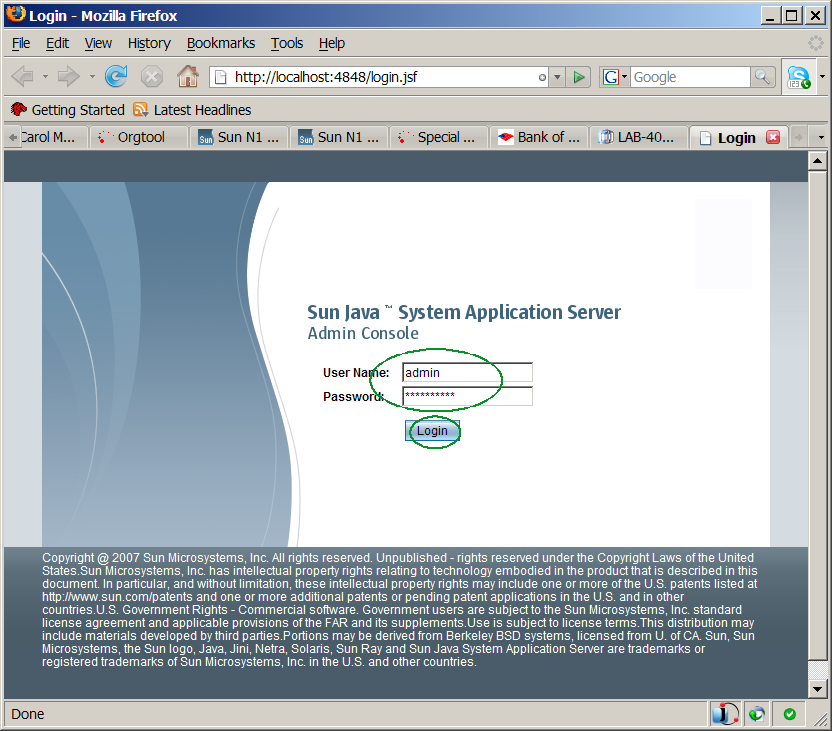Click the green Go arrow button
Screen dimensions: 832x731
[x=578, y=77]
